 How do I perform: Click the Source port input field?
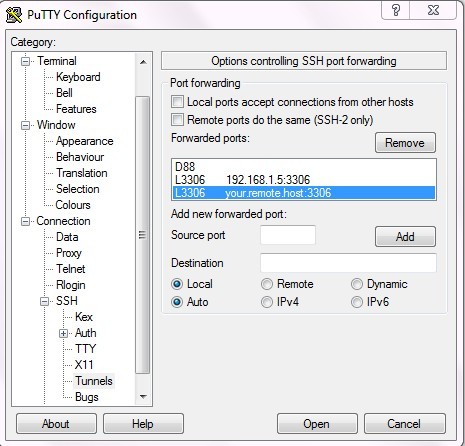(288, 235)
